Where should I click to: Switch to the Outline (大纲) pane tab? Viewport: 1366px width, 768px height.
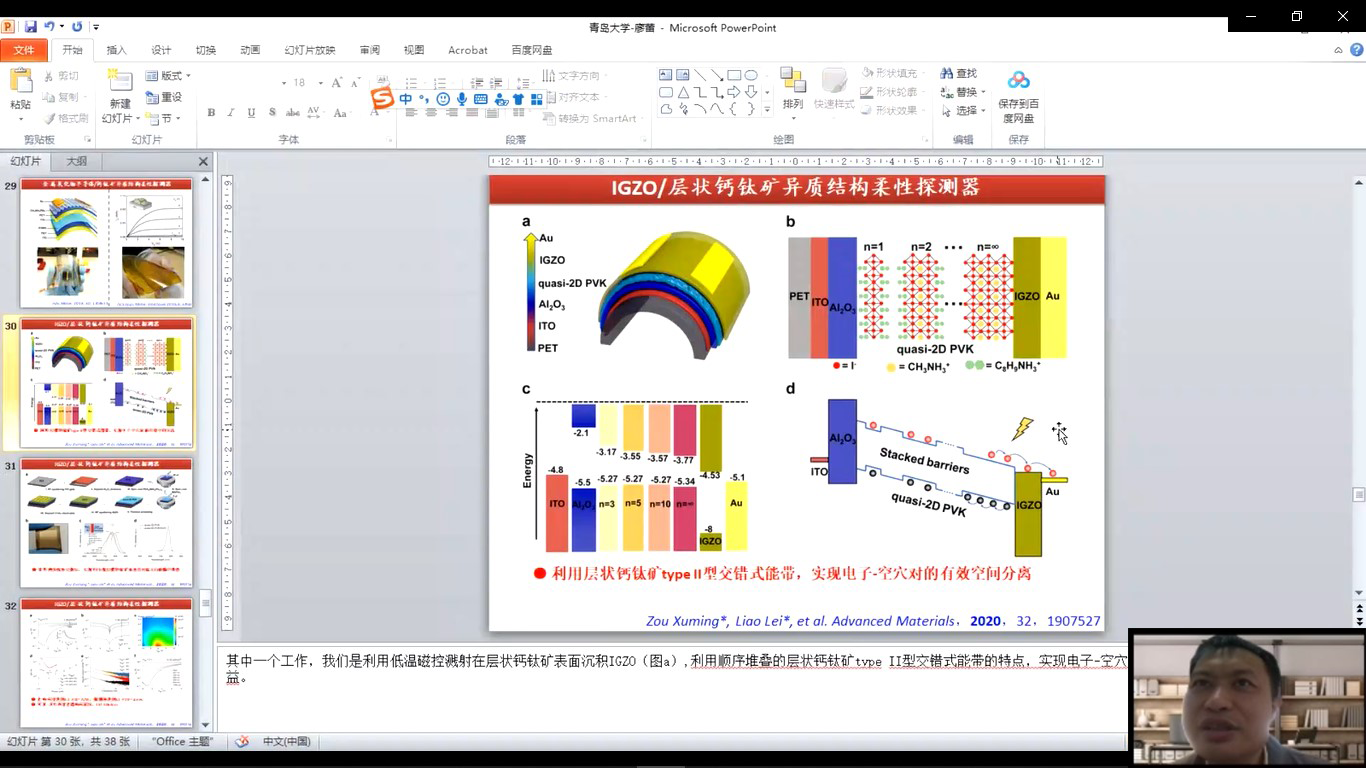click(77, 161)
